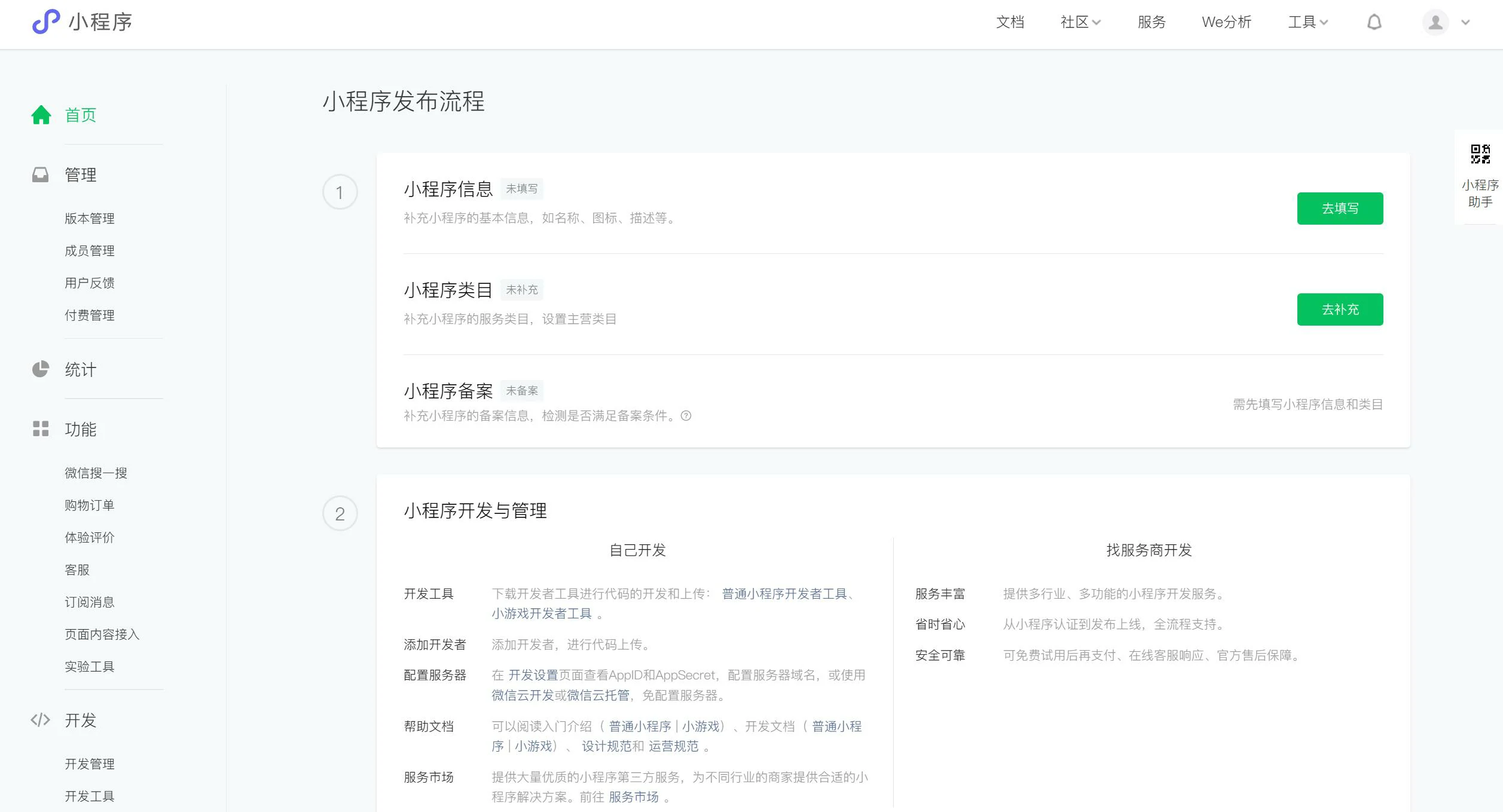Image resolution: width=1503 pixels, height=812 pixels.
Task: Click the 功能 grid icon
Action: [x=40, y=428]
